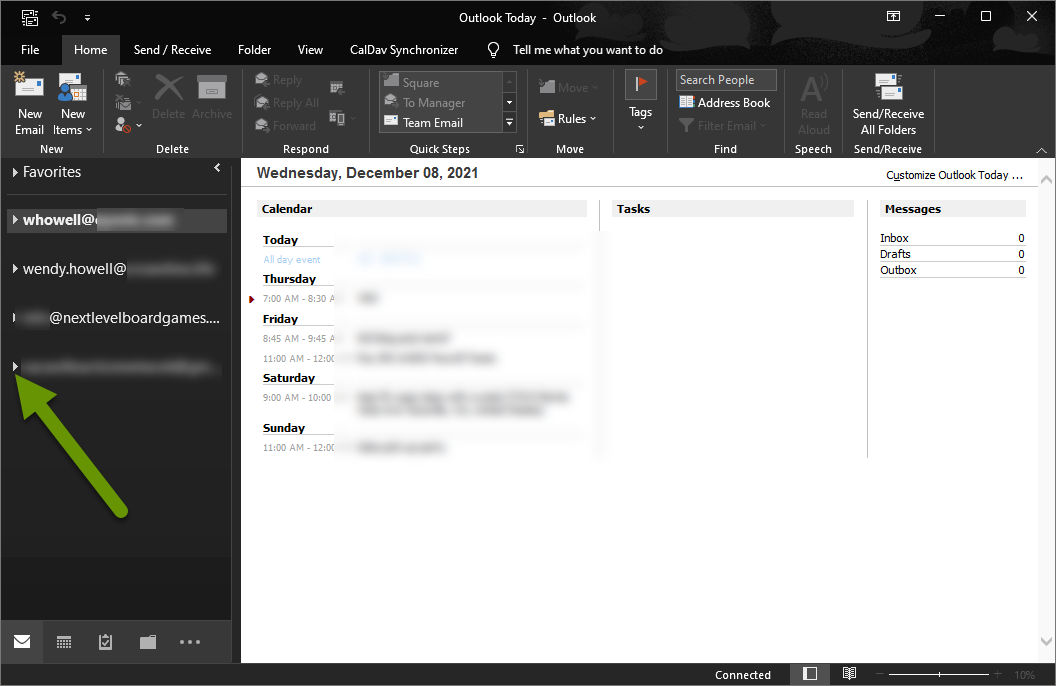Viewport: 1056px width, 686px height.
Task: Open the CalDav Synchronizer tab
Action: click(404, 50)
